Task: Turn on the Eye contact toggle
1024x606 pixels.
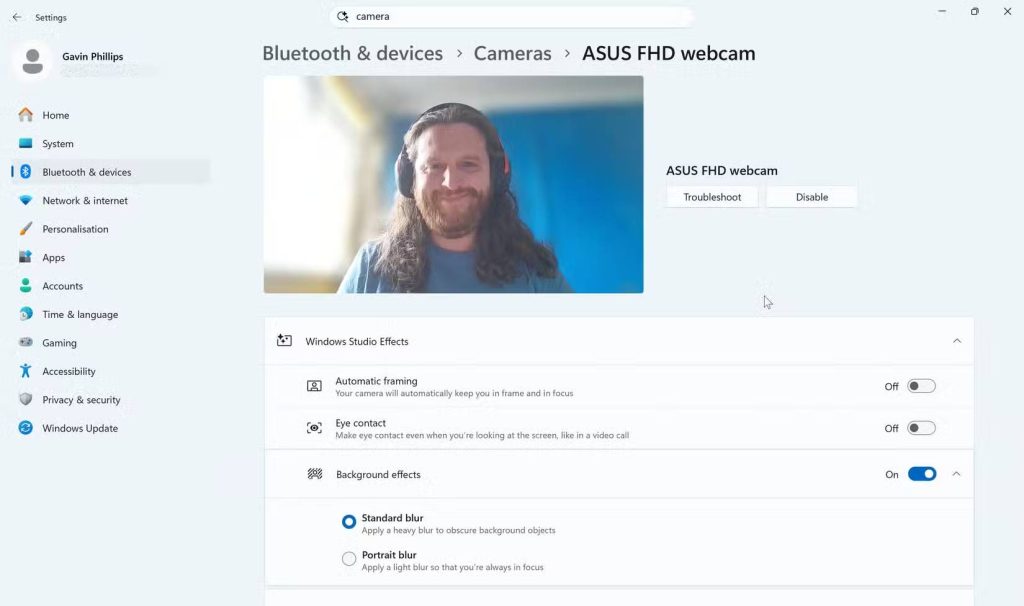Action: pos(921,428)
